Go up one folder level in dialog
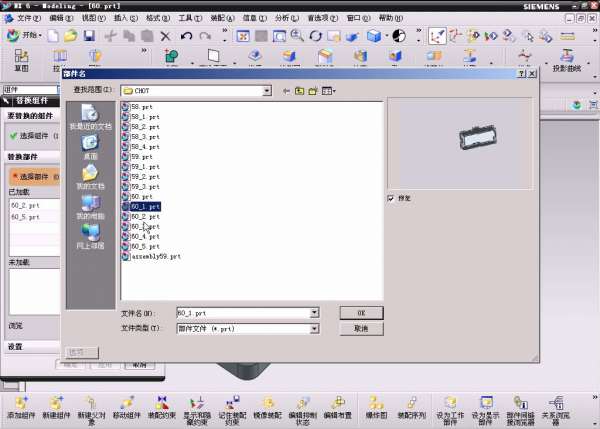This screenshot has width=600, height=429. (x=299, y=91)
